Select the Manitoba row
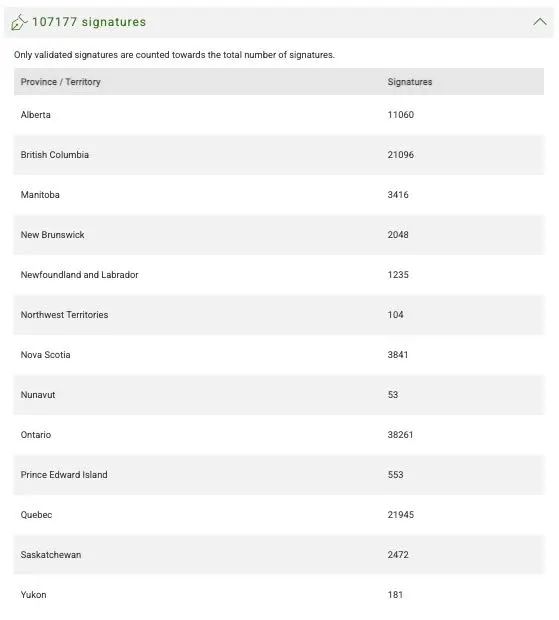 (279, 195)
